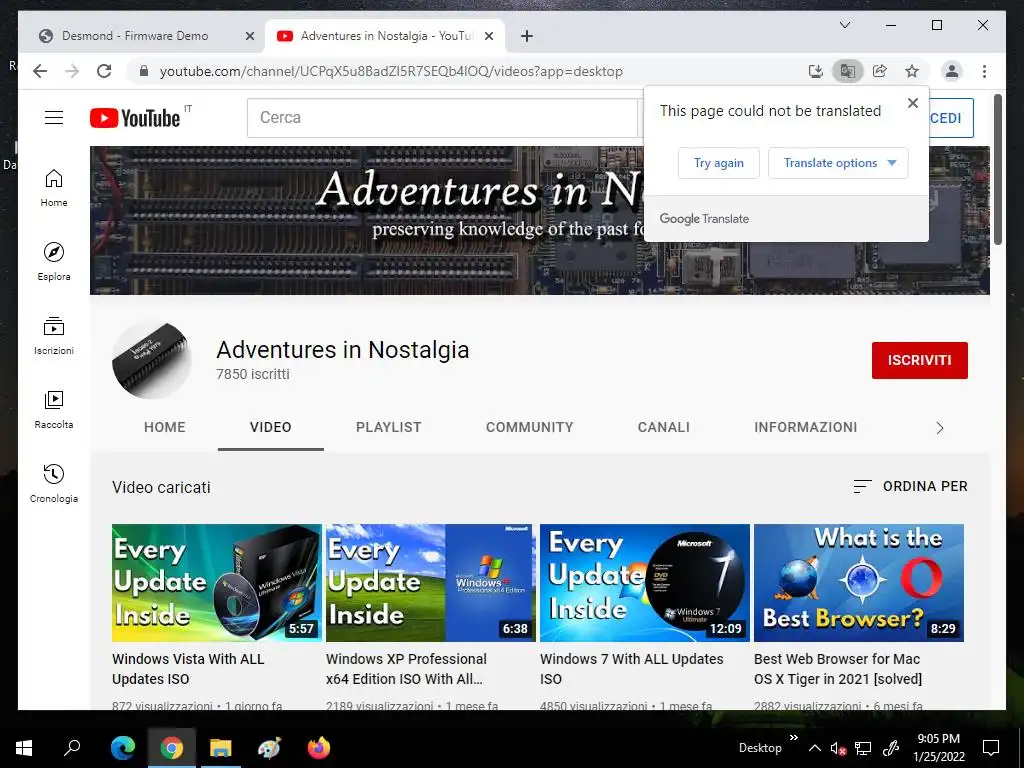Close the Adventures in Nostalgia tab
The width and height of the screenshot is (1024, 768).
pyautogui.click(x=488, y=36)
